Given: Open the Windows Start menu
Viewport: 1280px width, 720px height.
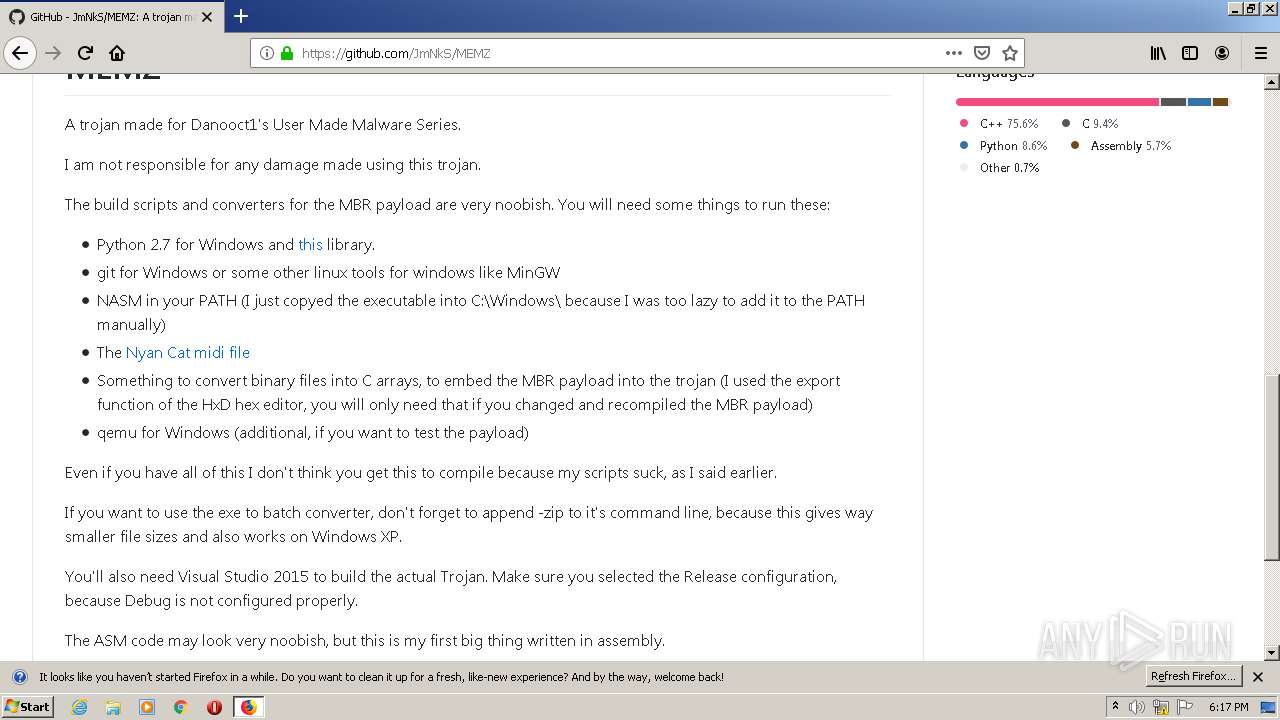Looking at the screenshot, I should point(27,706).
